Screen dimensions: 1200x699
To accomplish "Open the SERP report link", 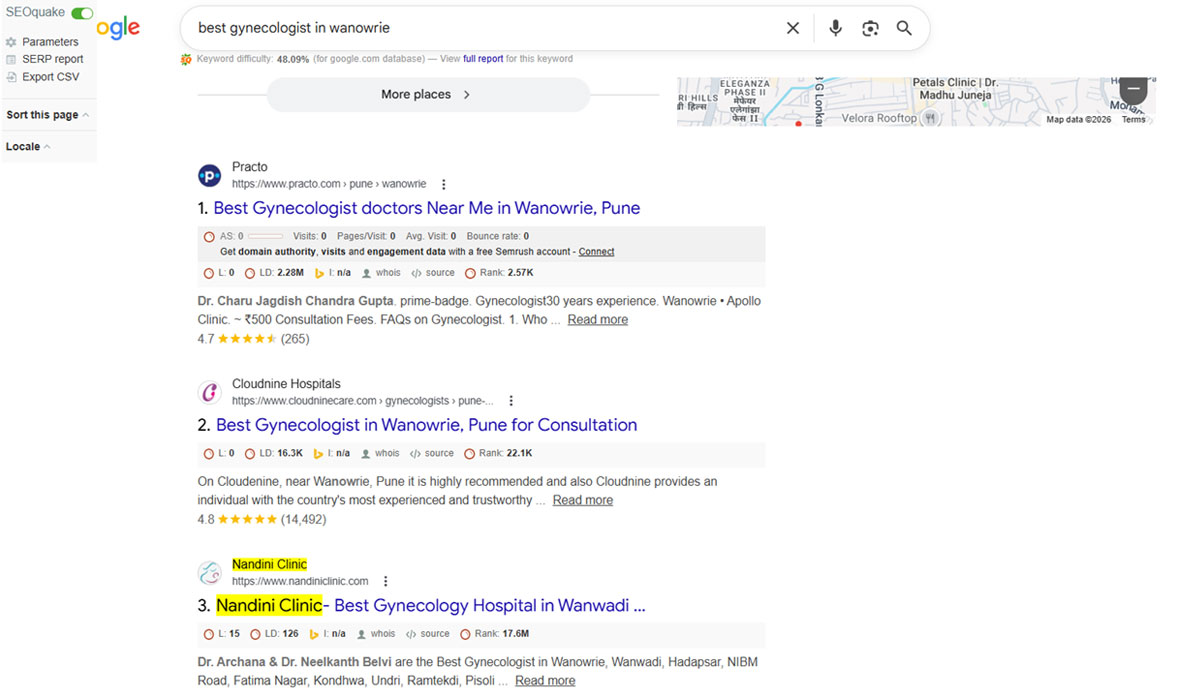I will tap(53, 59).
